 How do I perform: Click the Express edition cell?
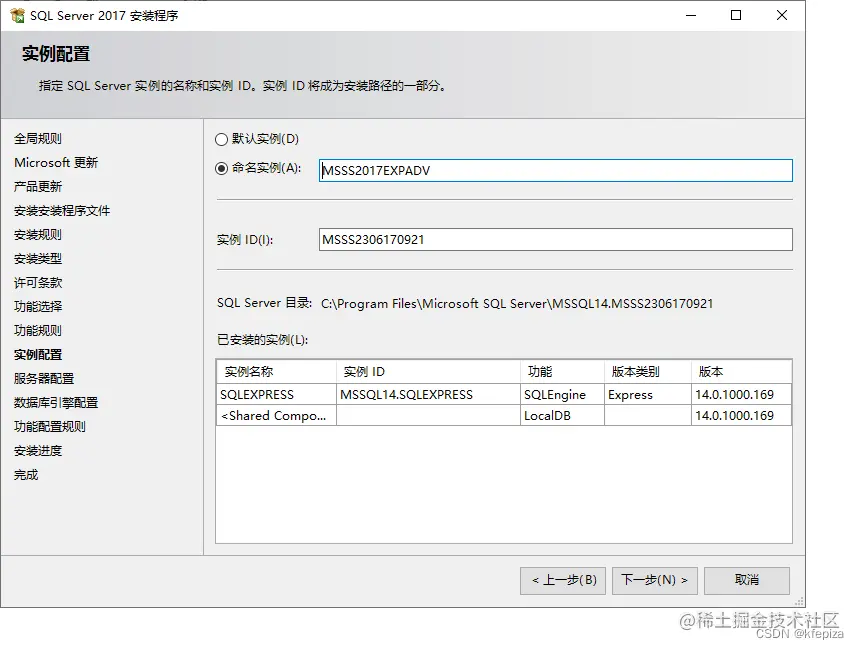coord(648,395)
